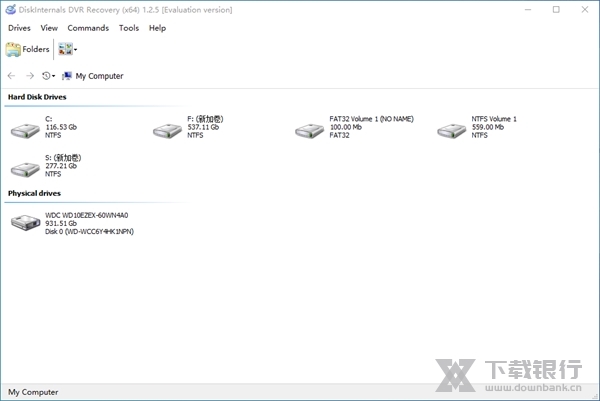Screen dimensions: 600x401
Task: Open the C: drive
Action: (24, 127)
